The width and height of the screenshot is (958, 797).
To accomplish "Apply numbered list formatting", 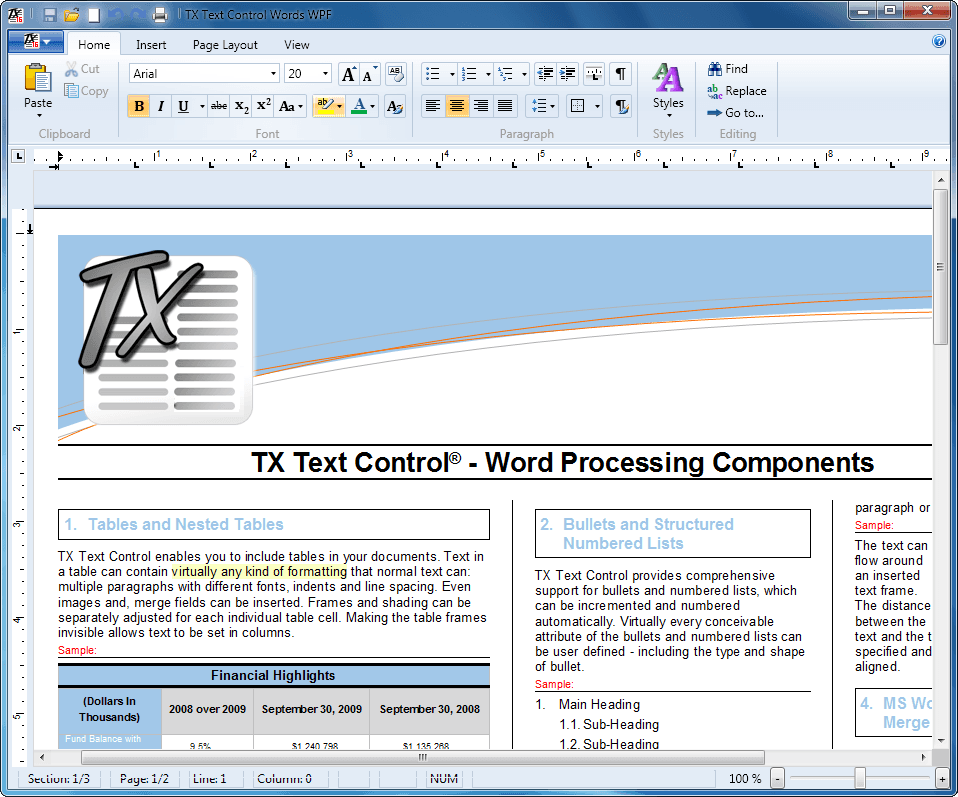I will pos(469,74).
